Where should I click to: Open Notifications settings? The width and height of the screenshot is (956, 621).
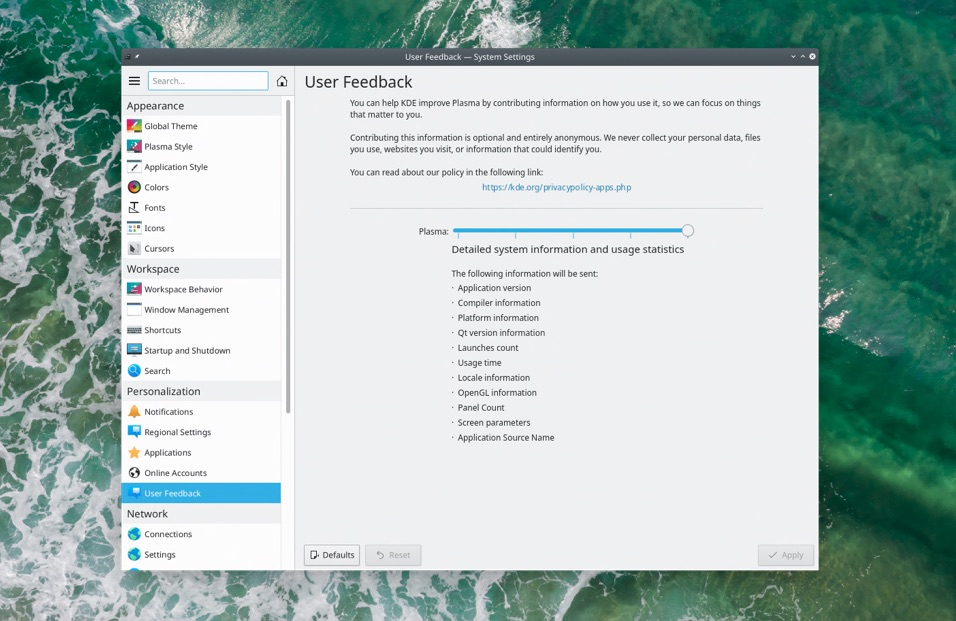(168, 412)
